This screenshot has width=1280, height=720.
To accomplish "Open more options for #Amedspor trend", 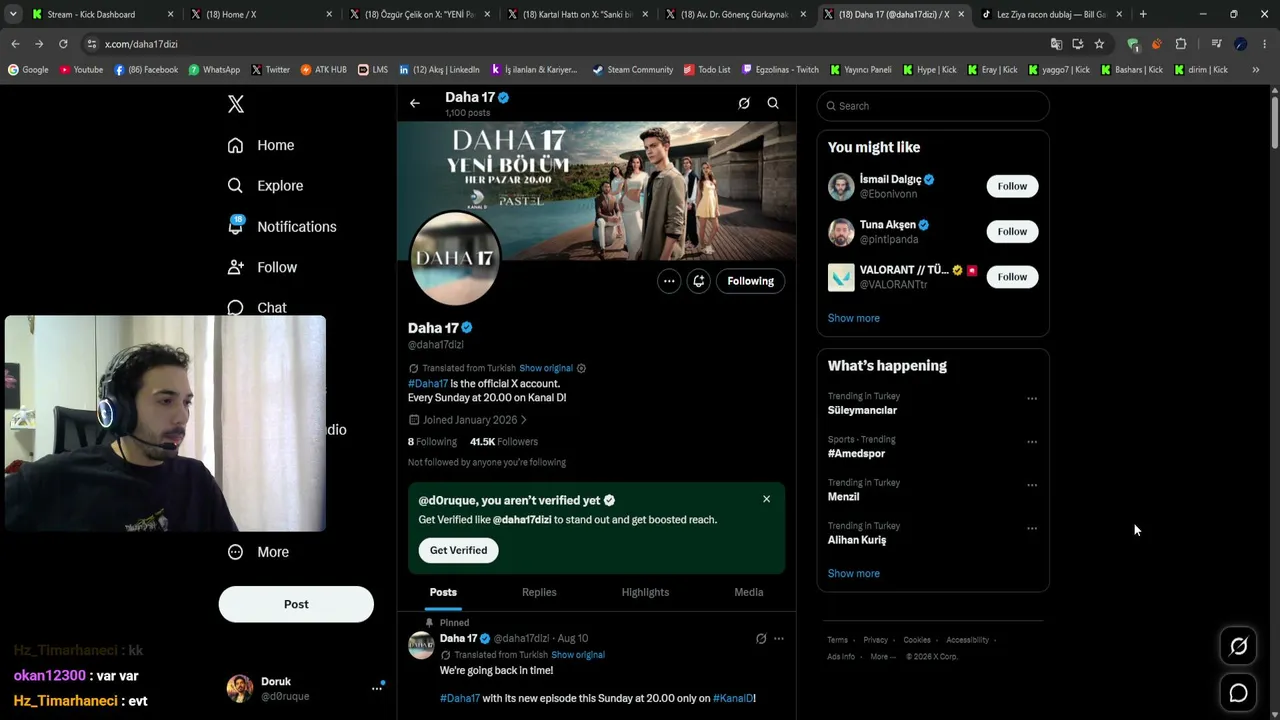I will pos(1032,441).
